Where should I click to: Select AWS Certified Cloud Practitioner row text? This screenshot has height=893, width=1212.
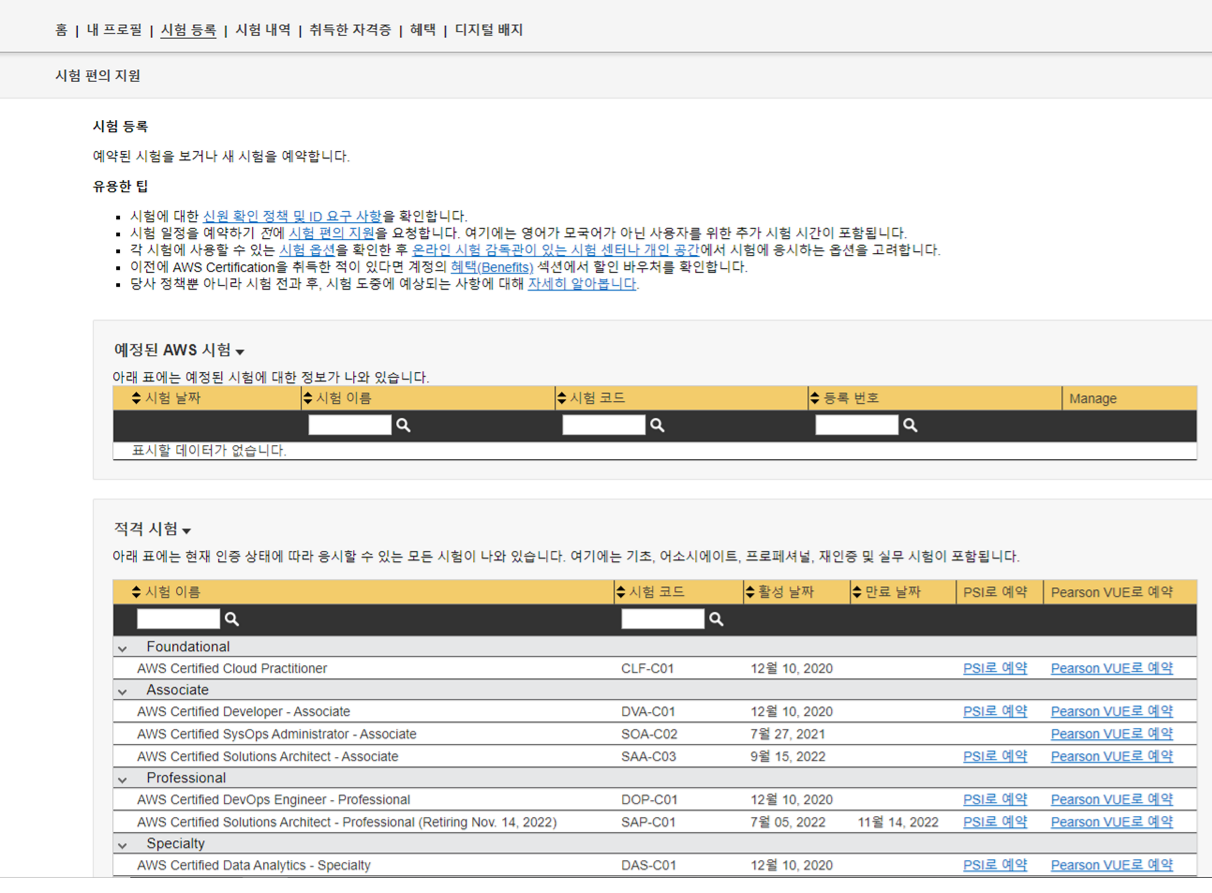pos(232,668)
